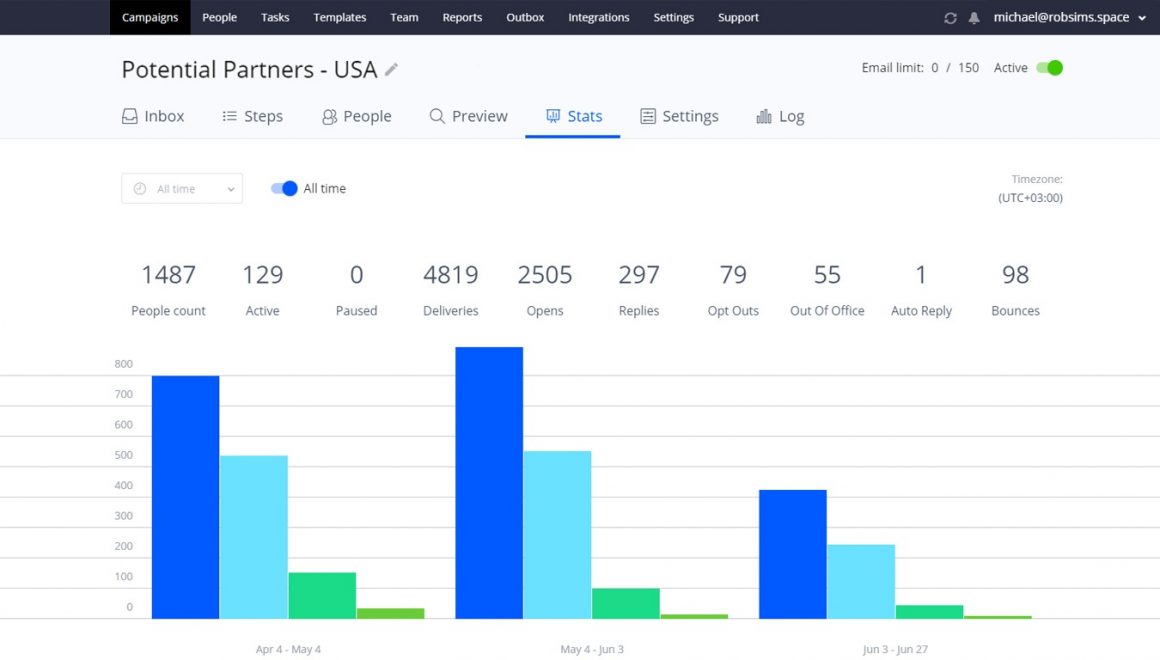
Task: Disable the All time toggle
Action: pyautogui.click(x=285, y=188)
